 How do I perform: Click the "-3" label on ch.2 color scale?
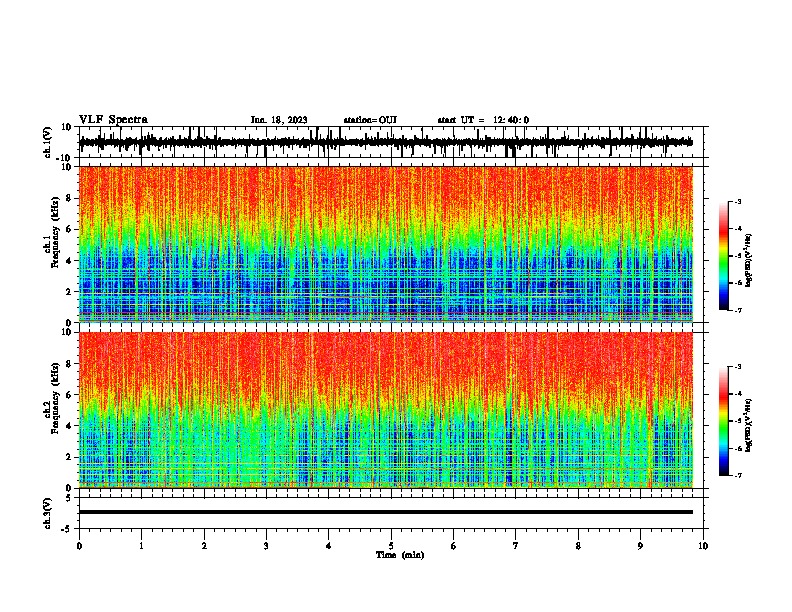click(x=737, y=367)
